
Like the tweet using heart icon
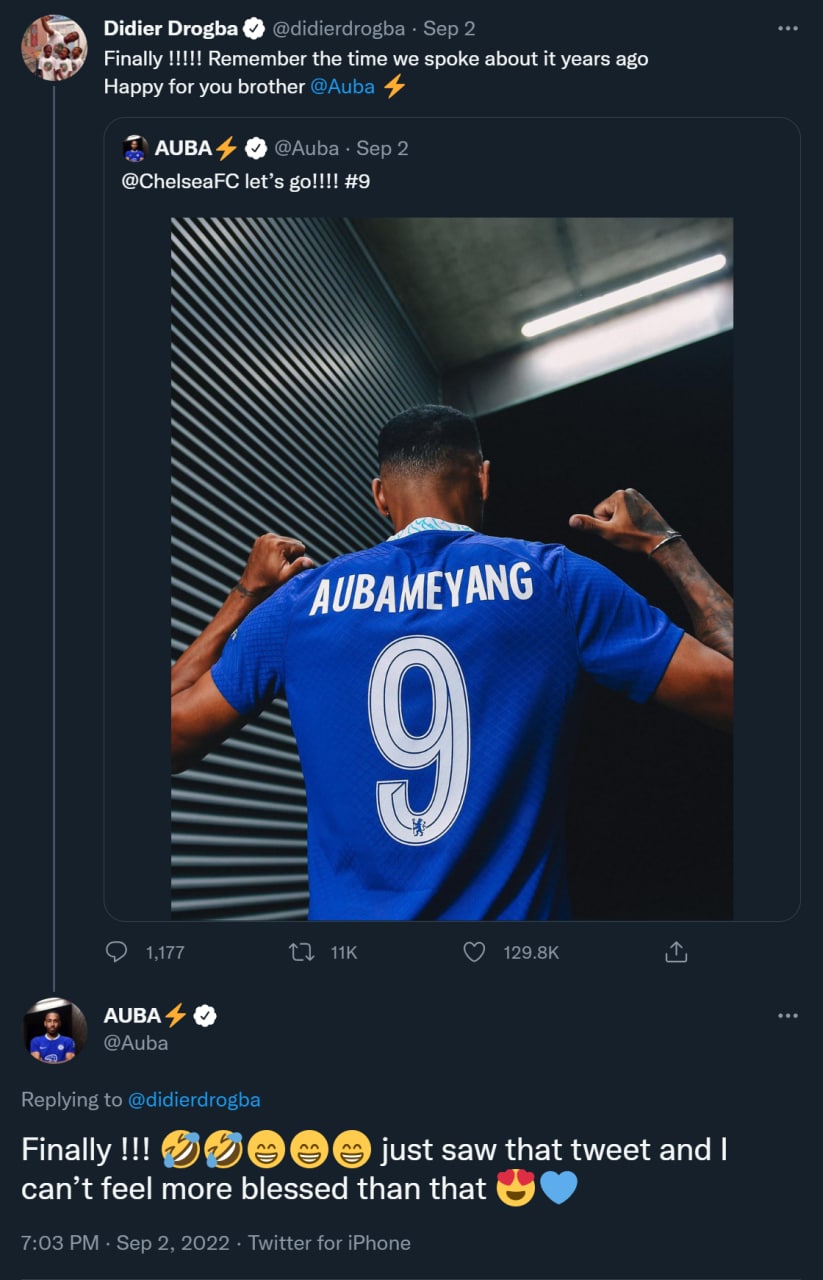pos(474,952)
